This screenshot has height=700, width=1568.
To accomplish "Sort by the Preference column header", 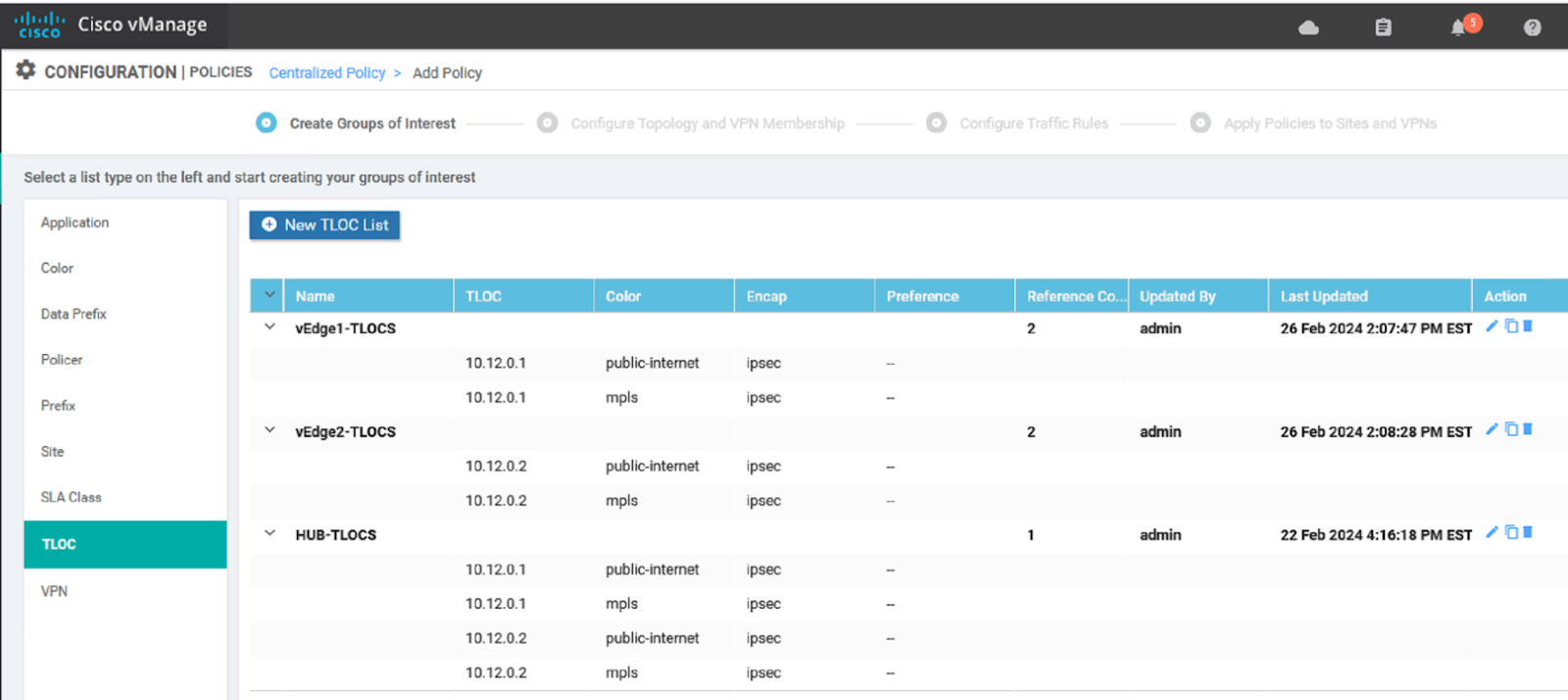I will click(x=945, y=296).
